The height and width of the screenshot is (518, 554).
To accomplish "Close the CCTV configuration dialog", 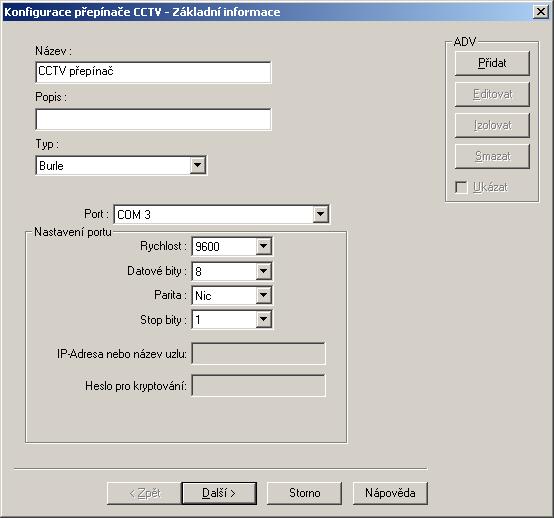I will pyautogui.click(x=541, y=12).
